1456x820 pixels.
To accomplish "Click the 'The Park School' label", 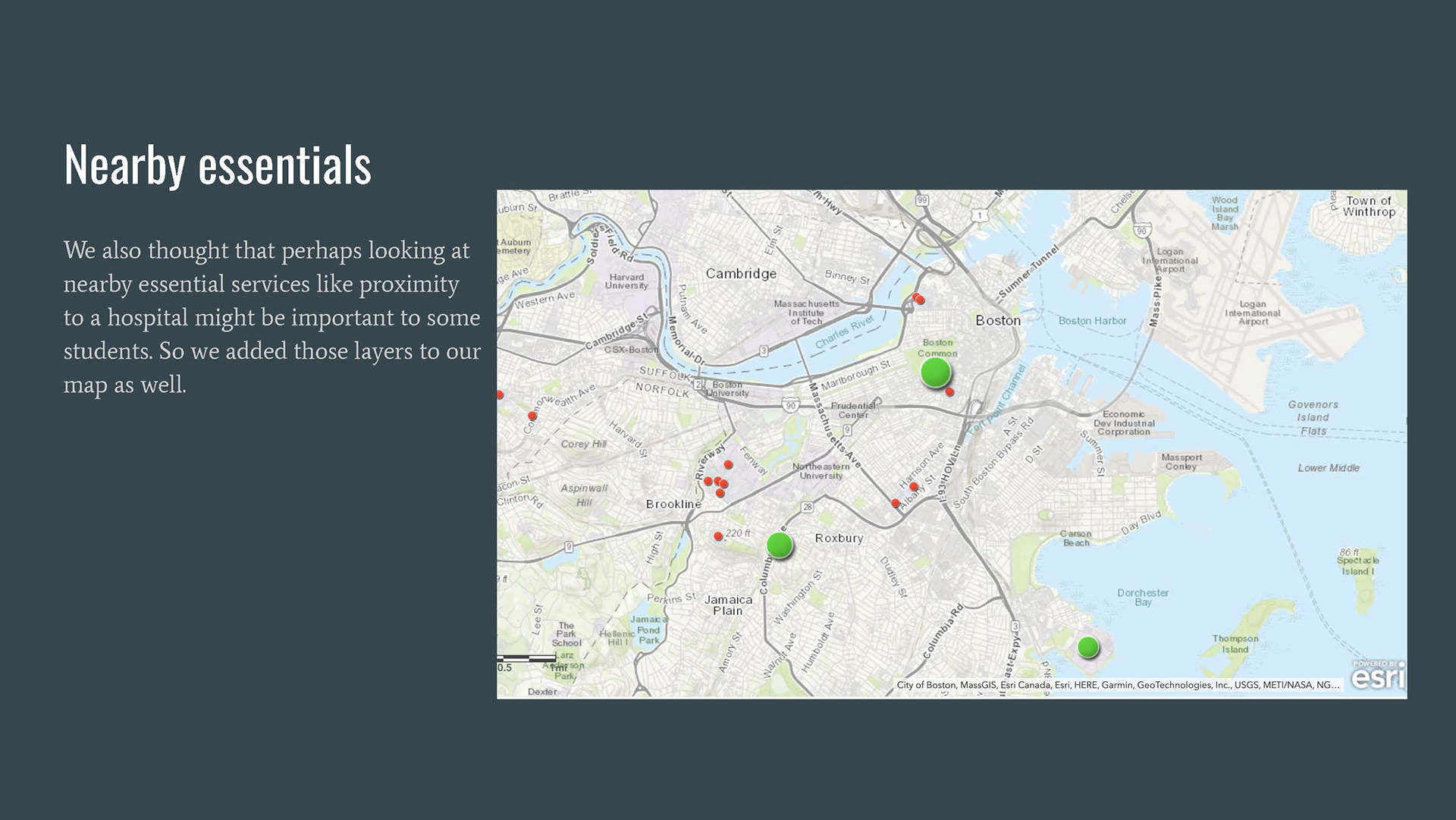I will (x=566, y=634).
